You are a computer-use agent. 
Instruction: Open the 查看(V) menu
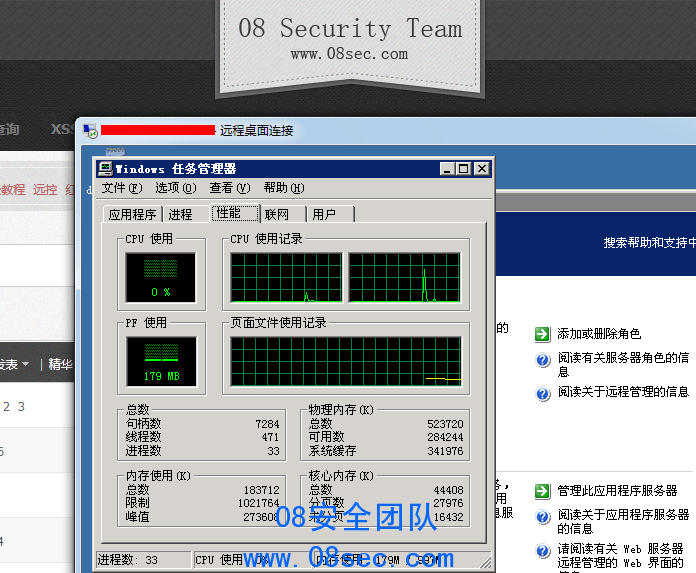pyautogui.click(x=230, y=188)
